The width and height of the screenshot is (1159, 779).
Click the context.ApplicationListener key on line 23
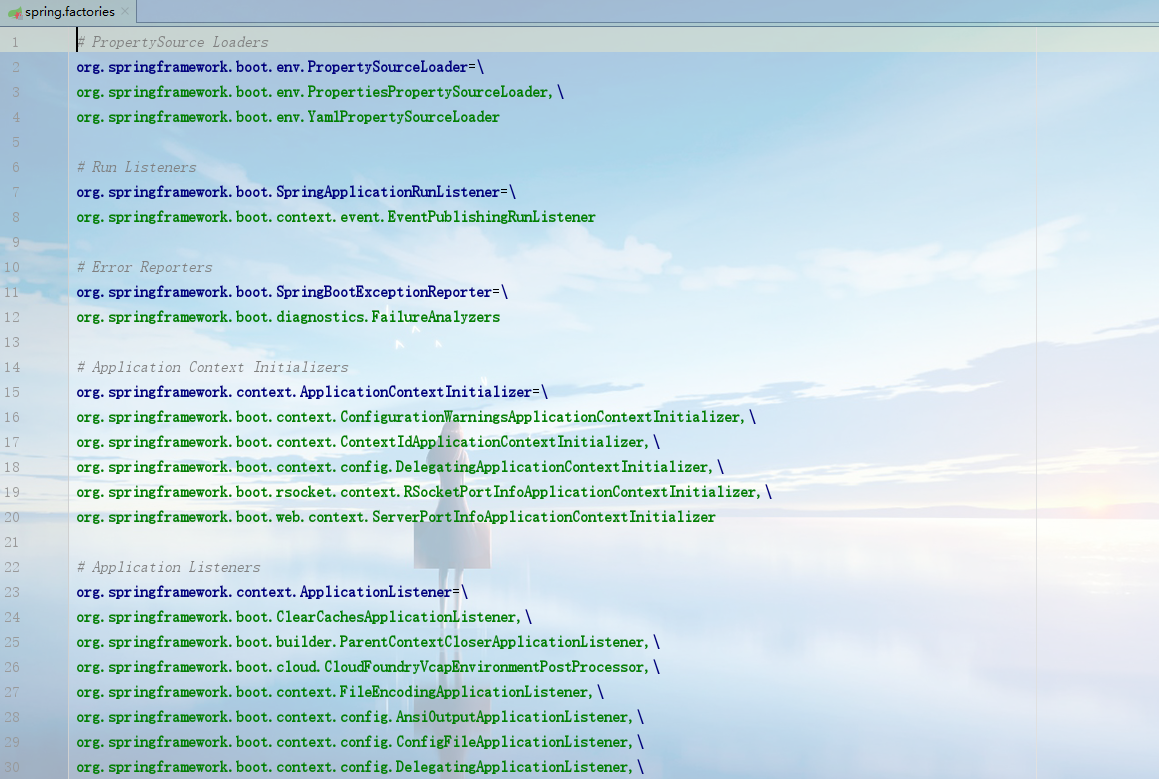pos(272,592)
